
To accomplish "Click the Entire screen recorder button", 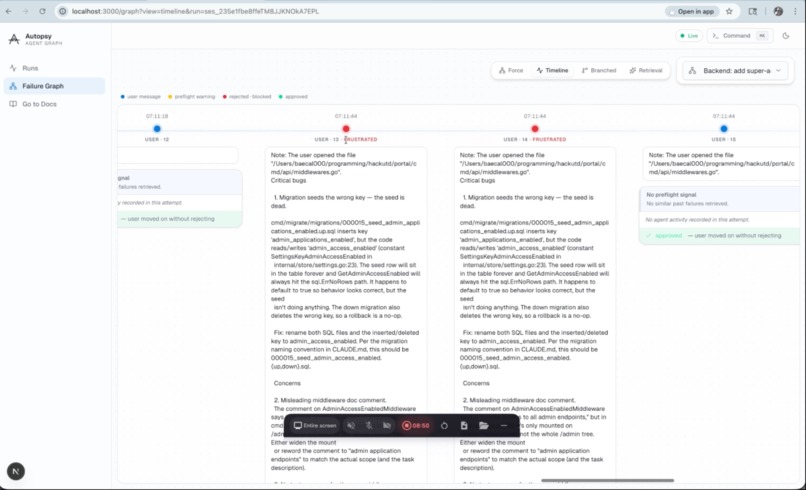I will [x=315, y=425].
